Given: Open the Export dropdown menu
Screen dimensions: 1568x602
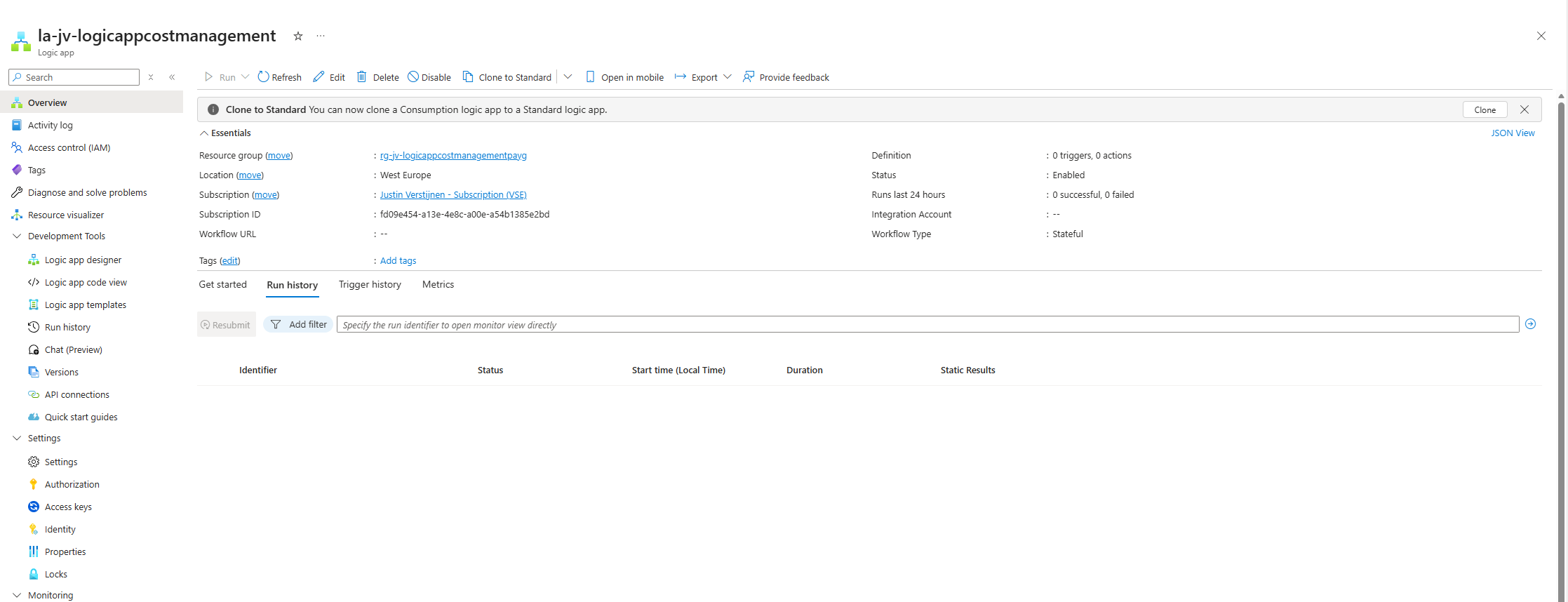Looking at the screenshot, I should point(703,76).
